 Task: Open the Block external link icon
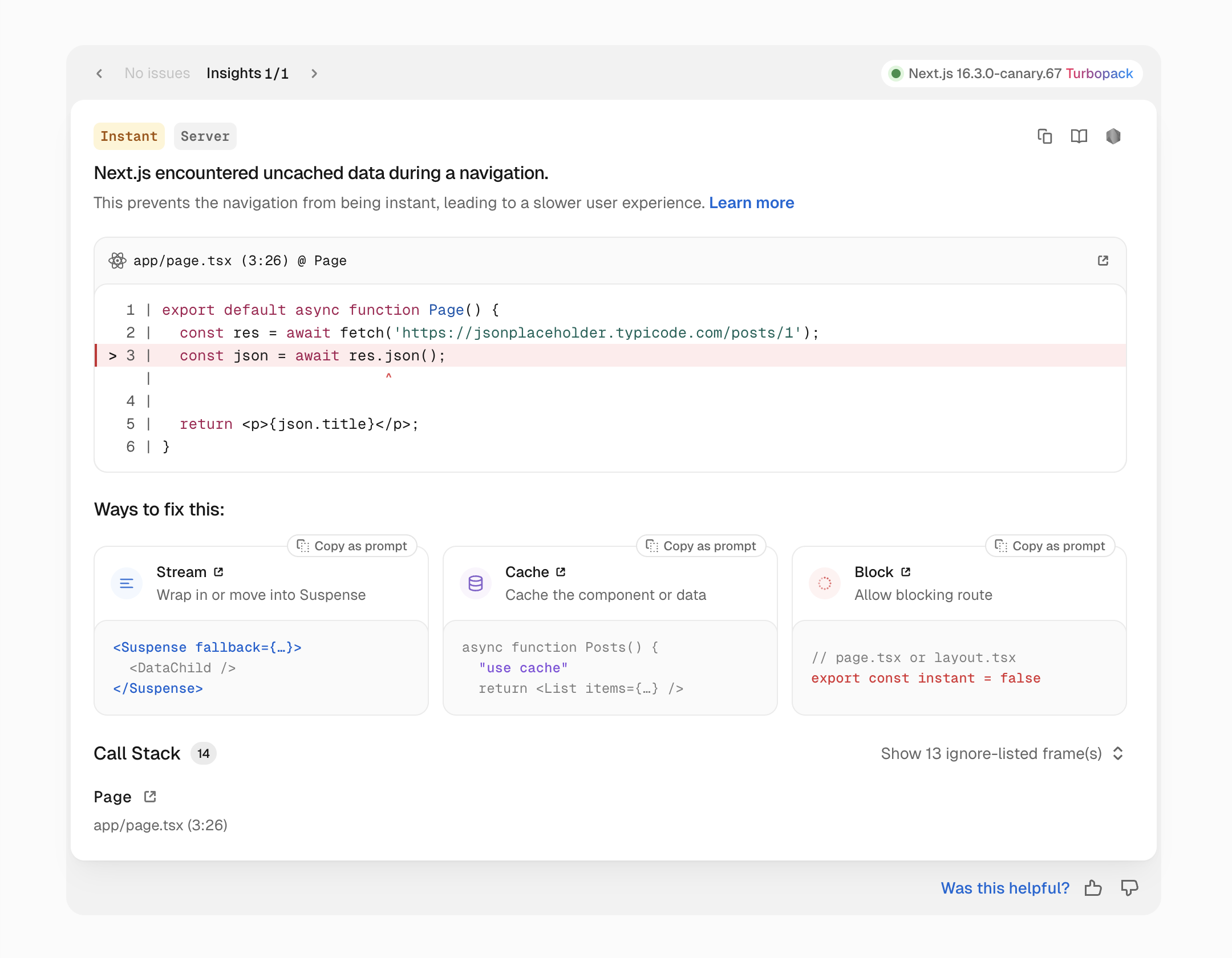coord(906,572)
